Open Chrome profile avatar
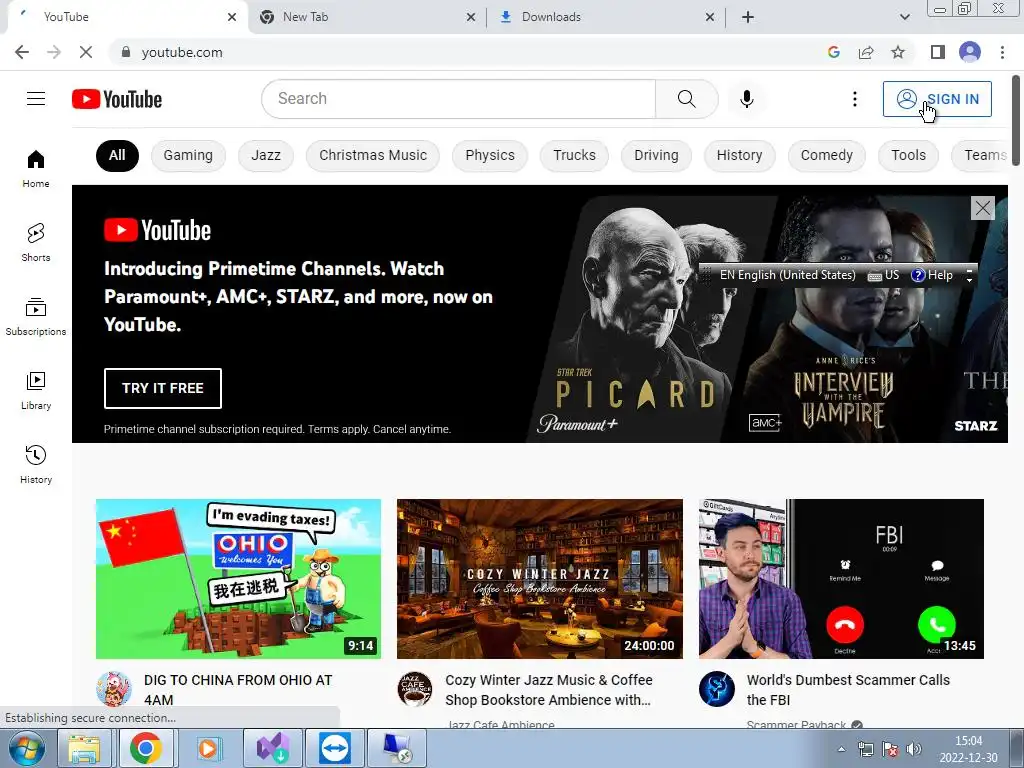This screenshot has width=1024, height=768. pyautogui.click(x=970, y=52)
